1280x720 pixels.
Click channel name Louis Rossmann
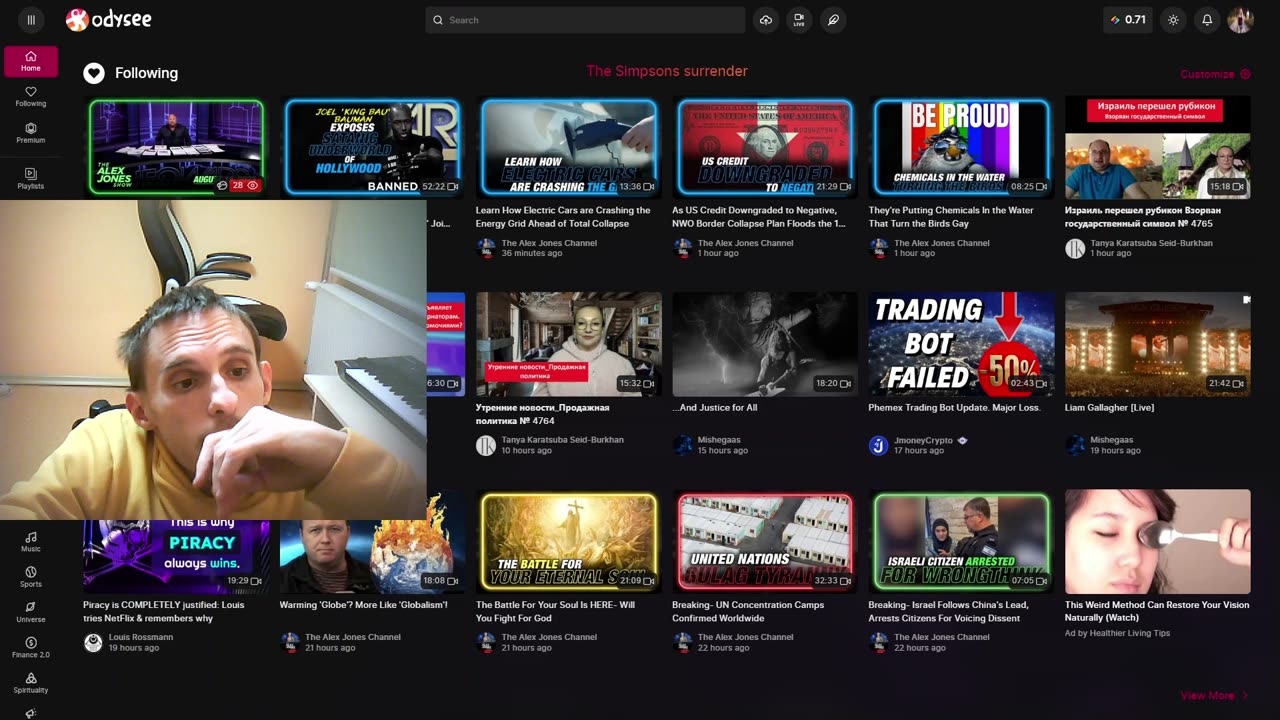141,637
